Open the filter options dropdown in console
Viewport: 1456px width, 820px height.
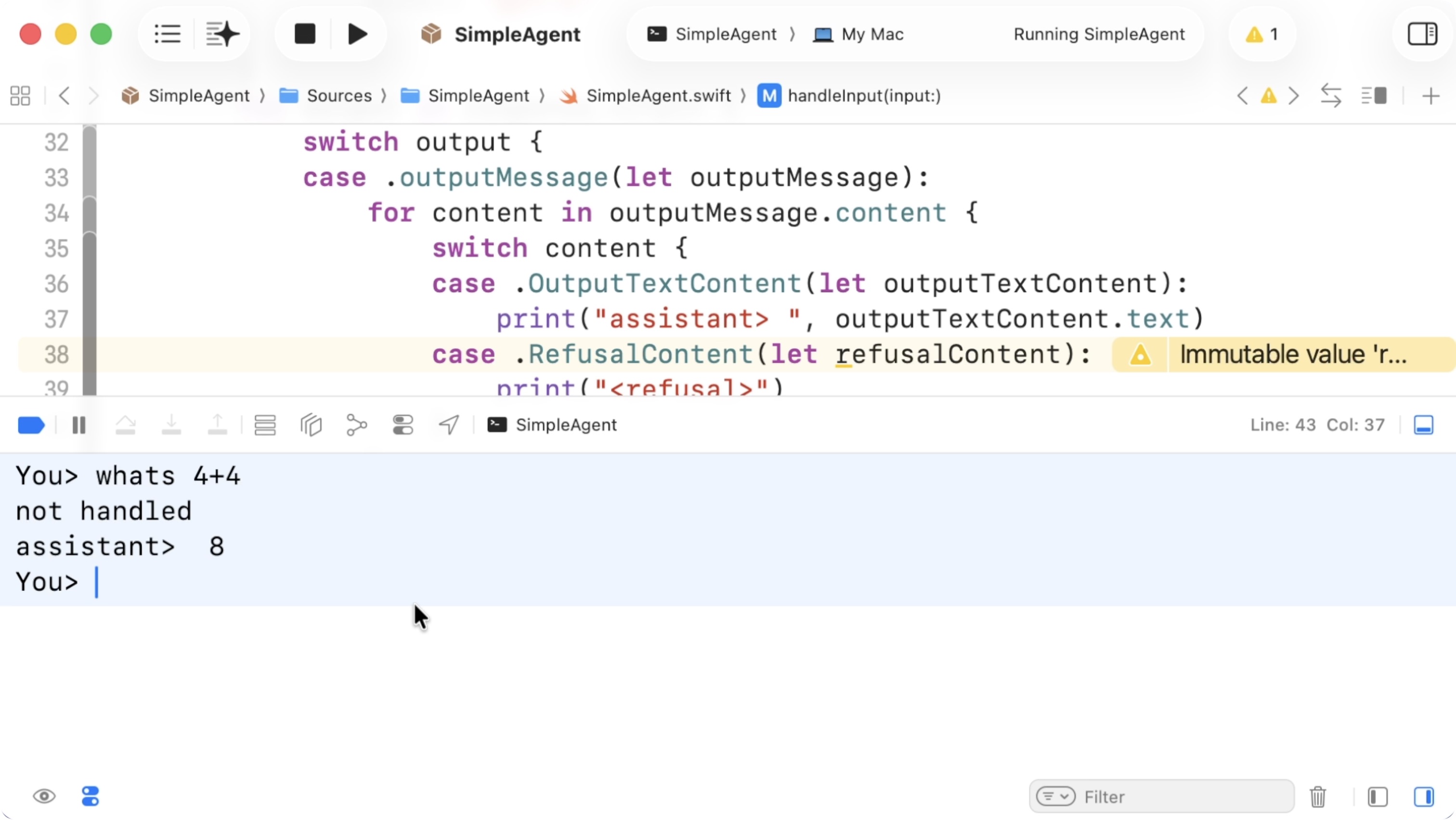pos(1055,797)
